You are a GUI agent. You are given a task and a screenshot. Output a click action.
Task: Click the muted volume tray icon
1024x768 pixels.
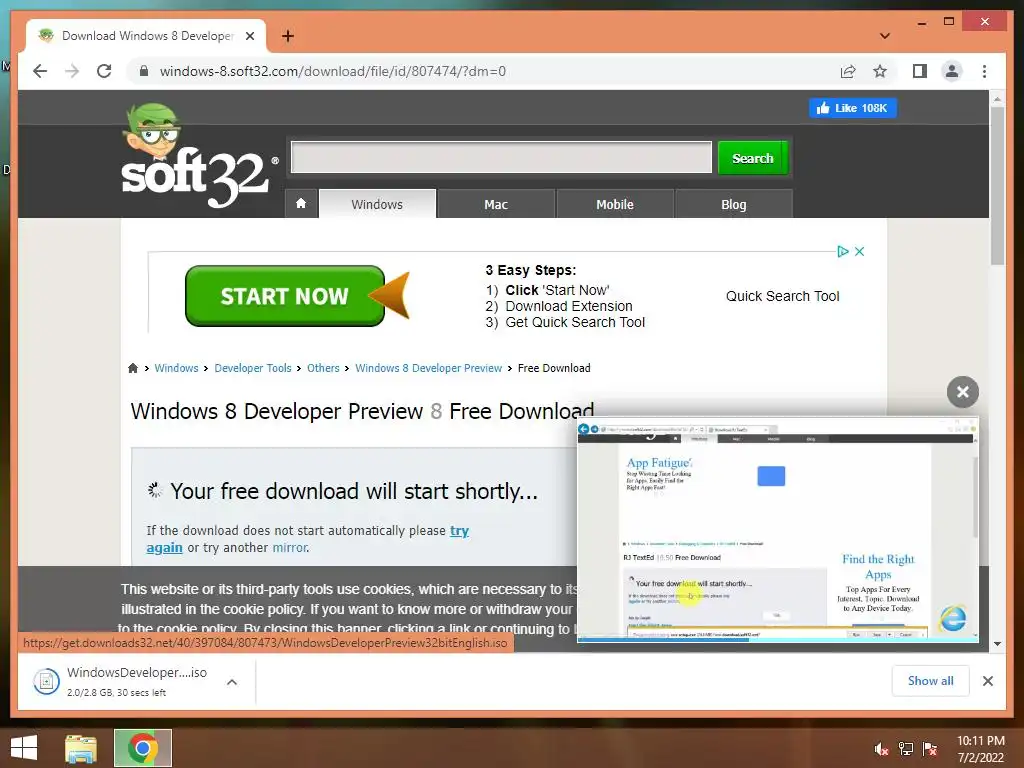point(881,749)
